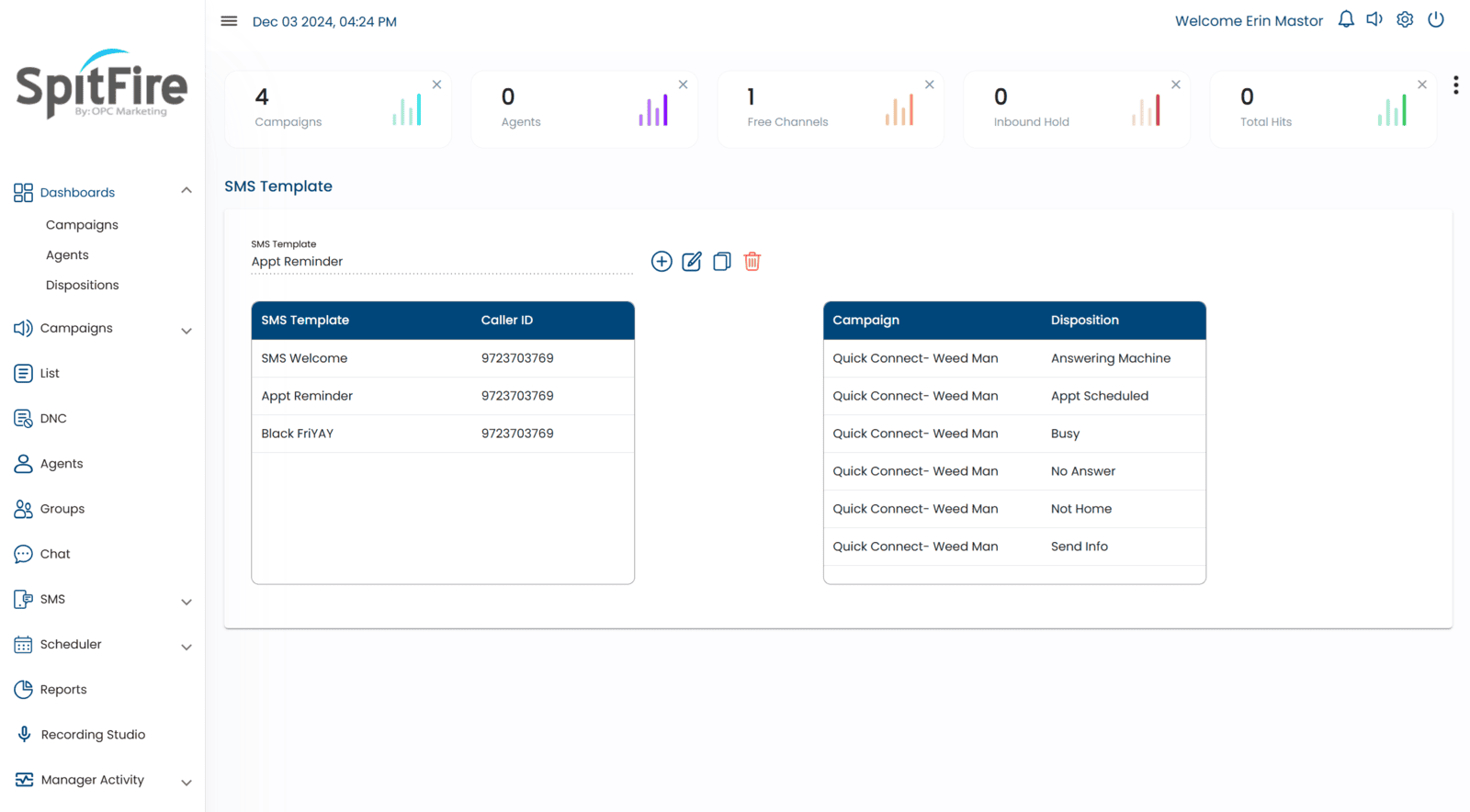
Task: Click the Groups people icon
Action: coord(23,509)
